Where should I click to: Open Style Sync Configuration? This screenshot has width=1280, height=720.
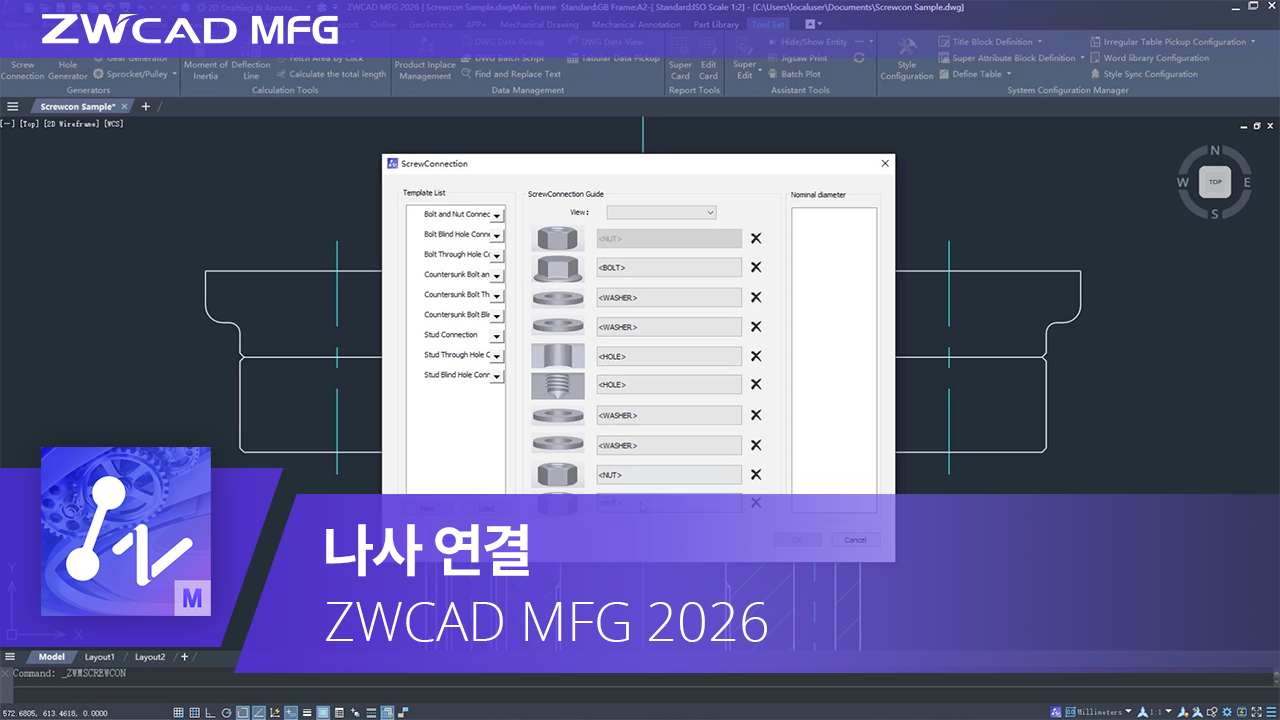[1143, 74]
